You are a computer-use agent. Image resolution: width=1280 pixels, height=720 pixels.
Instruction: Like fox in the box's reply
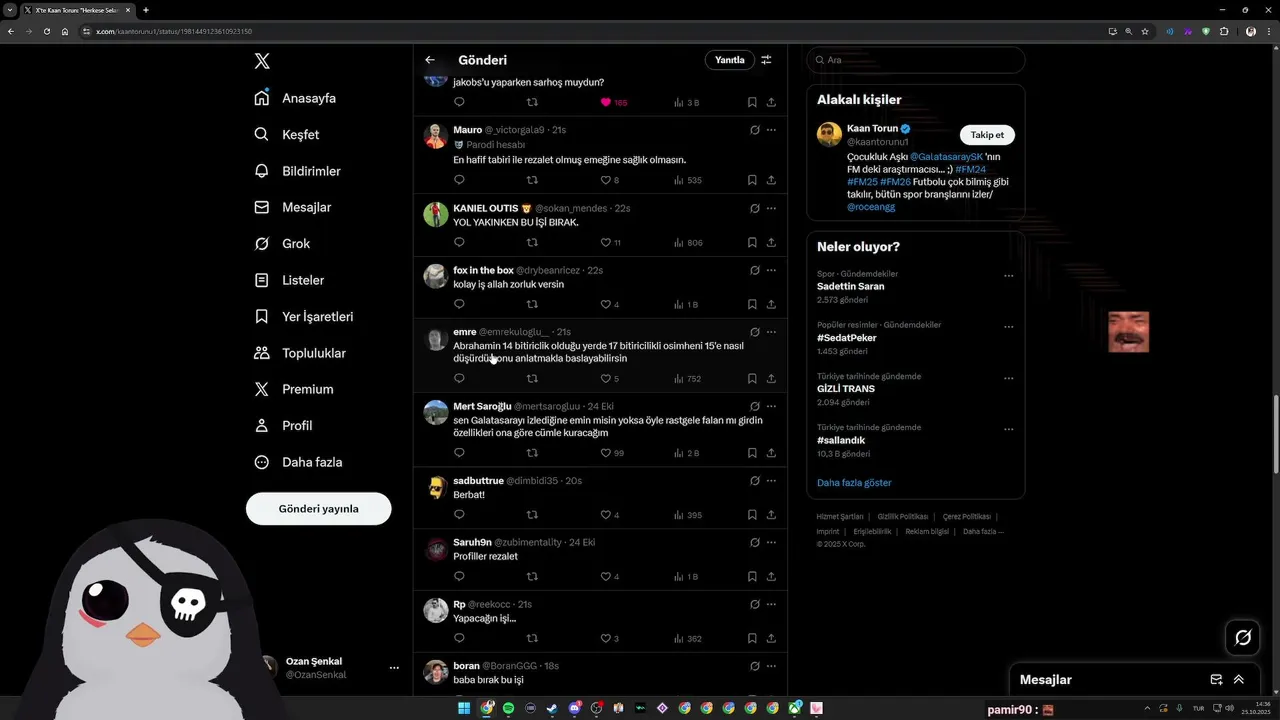[606, 304]
